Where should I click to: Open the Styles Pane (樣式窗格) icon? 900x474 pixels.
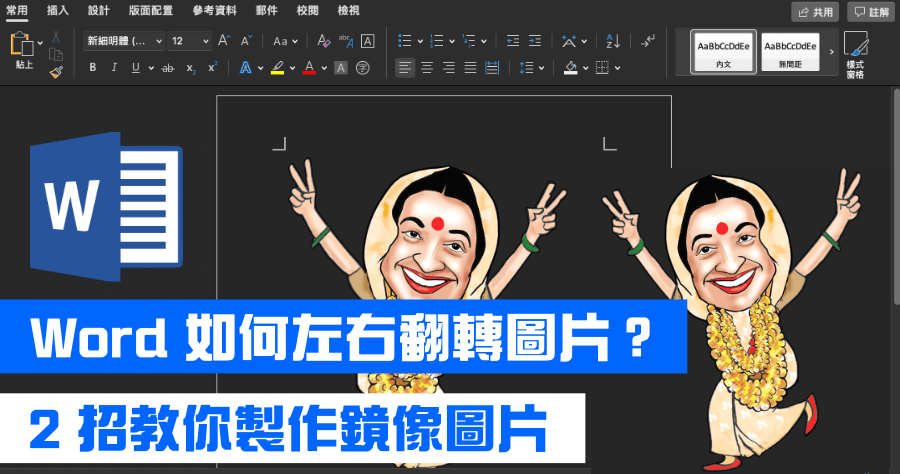855,55
